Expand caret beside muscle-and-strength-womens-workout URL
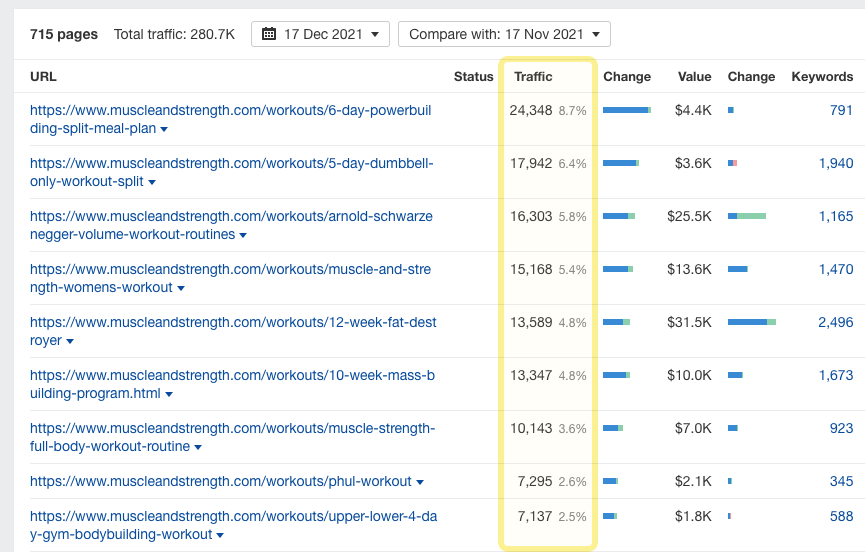865x552 pixels. point(181,289)
